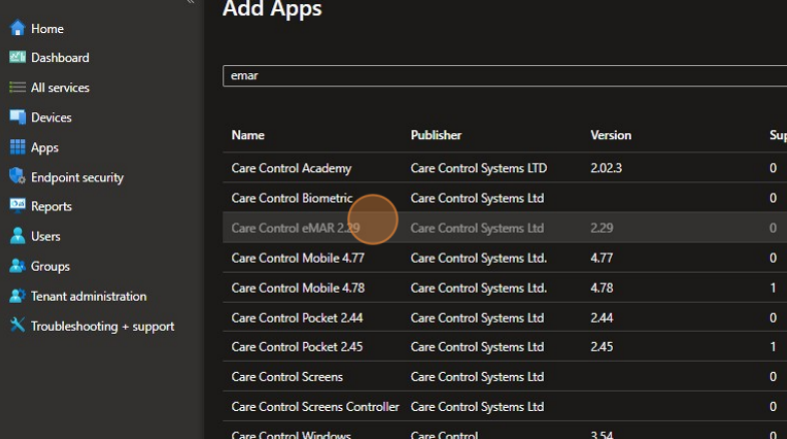Open the Tenant administration icon

tap(17, 296)
